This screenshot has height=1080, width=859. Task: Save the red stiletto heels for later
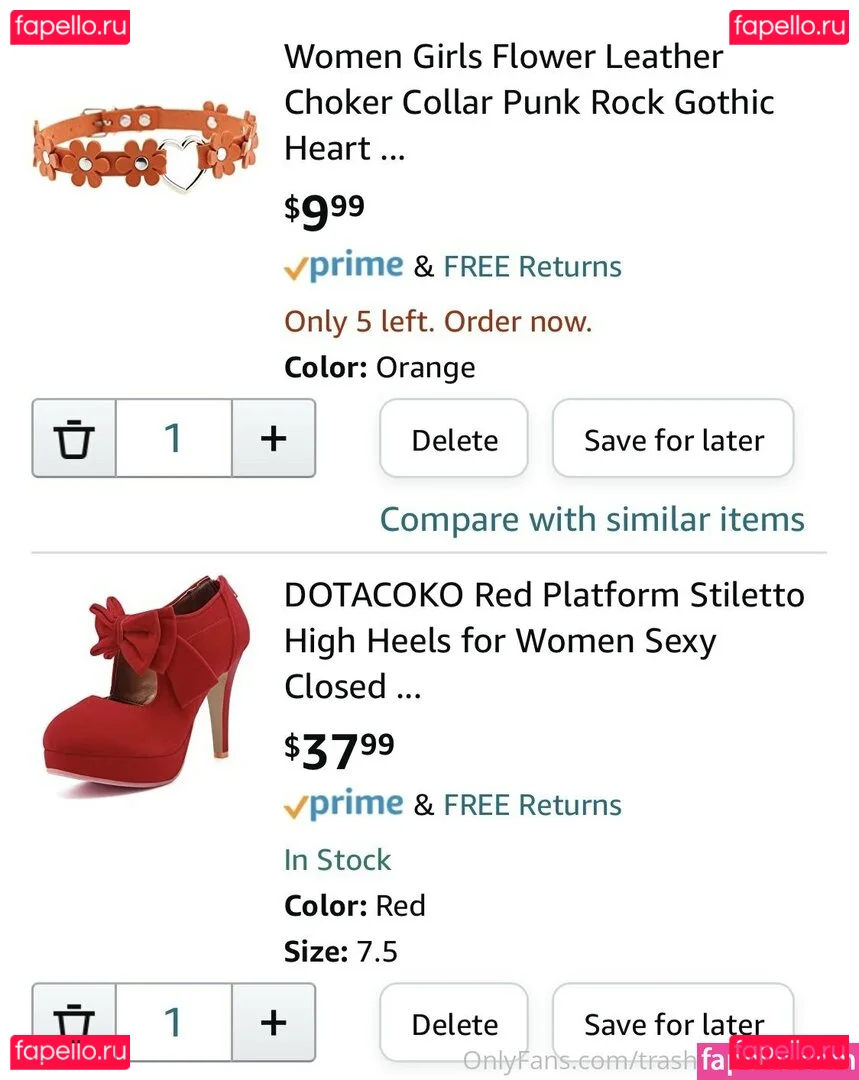[x=673, y=1023]
